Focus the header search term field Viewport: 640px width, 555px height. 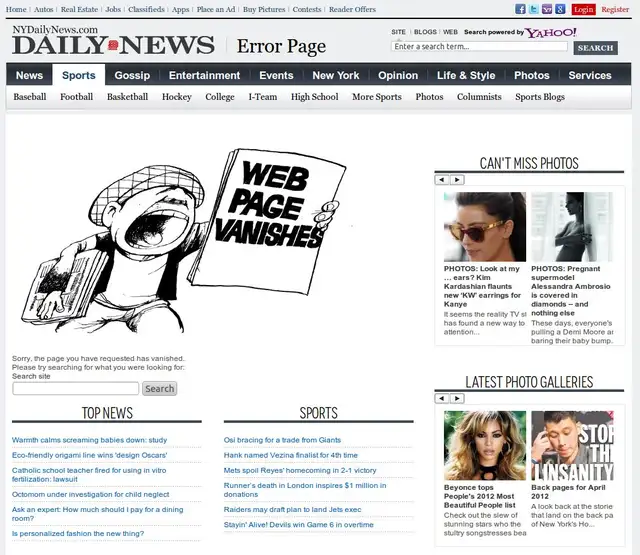click(x=479, y=47)
